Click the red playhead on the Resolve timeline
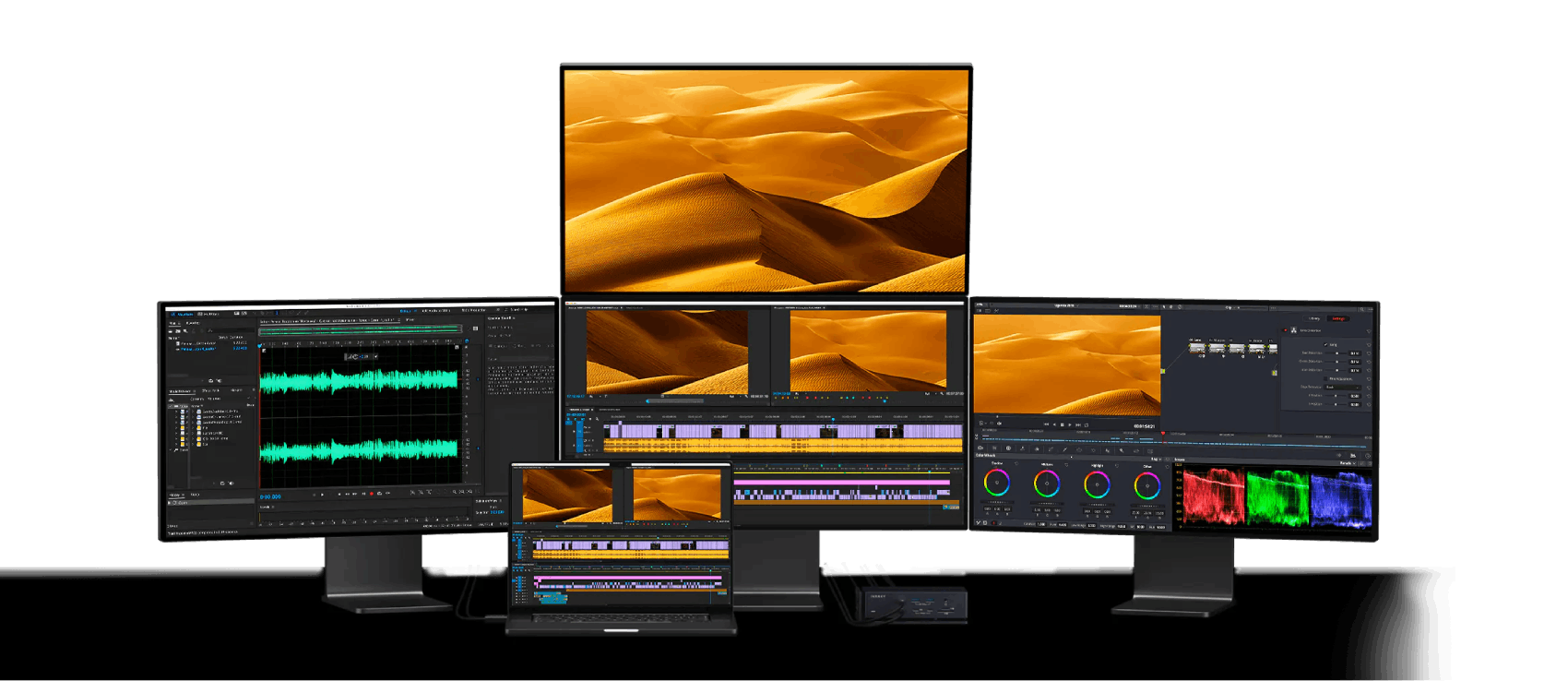 [x=1163, y=434]
